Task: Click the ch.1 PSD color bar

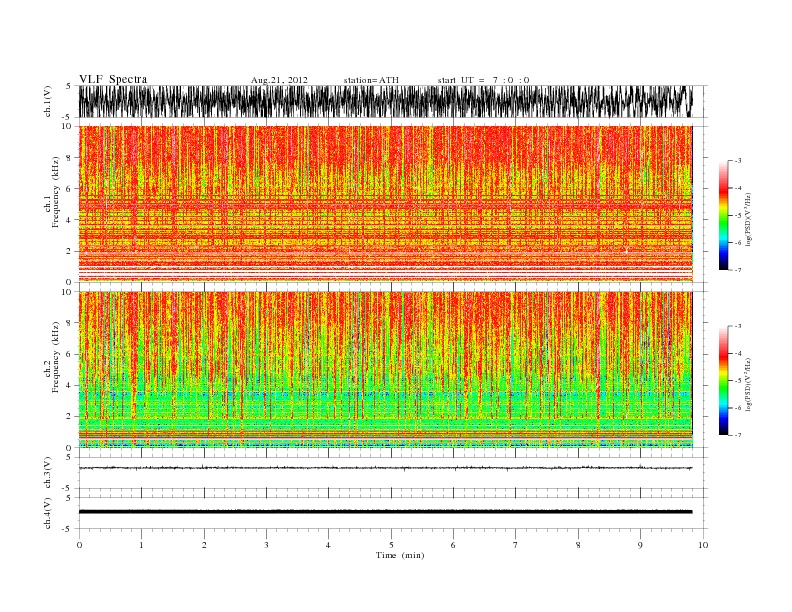Action: (x=723, y=215)
